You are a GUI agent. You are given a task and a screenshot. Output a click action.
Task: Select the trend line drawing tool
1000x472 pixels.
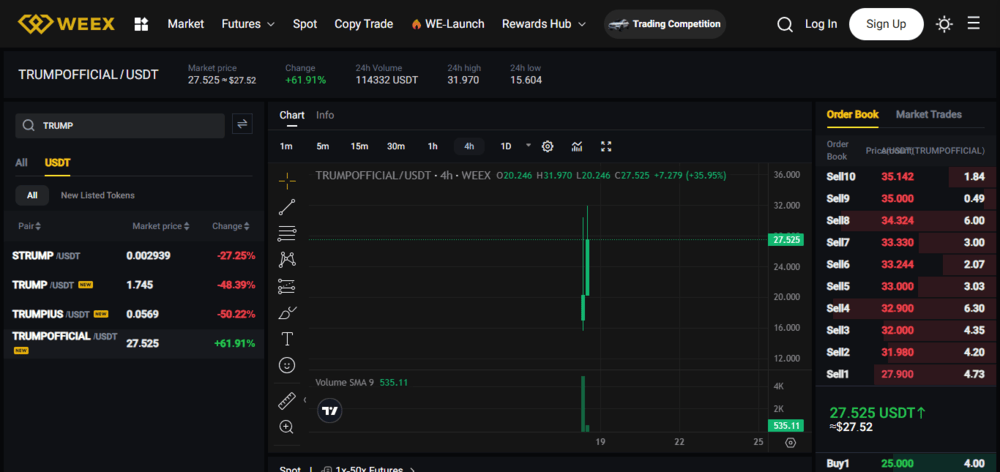coord(287,207)
